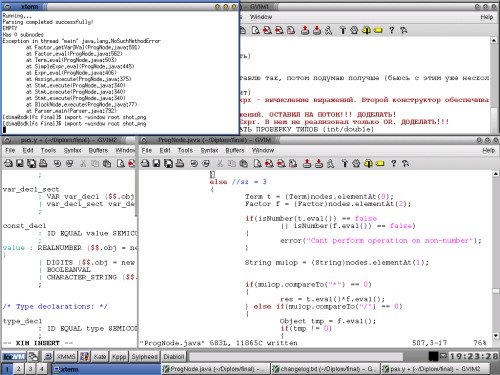Viewport: 500px width, 375px height.
Task: Activate xterm task in the taskbar
Action: pyautogui.click(x=106, y=369)
